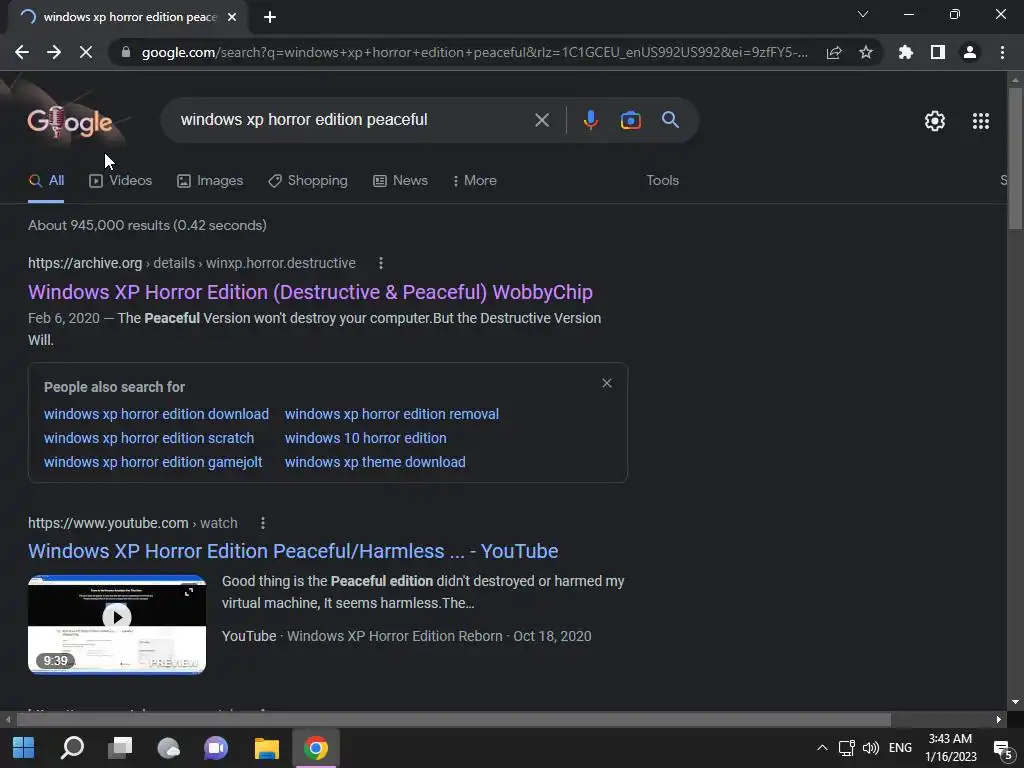Click the vertical scrollbar thumb
1024x768 pixels.
coord(1015,157)
